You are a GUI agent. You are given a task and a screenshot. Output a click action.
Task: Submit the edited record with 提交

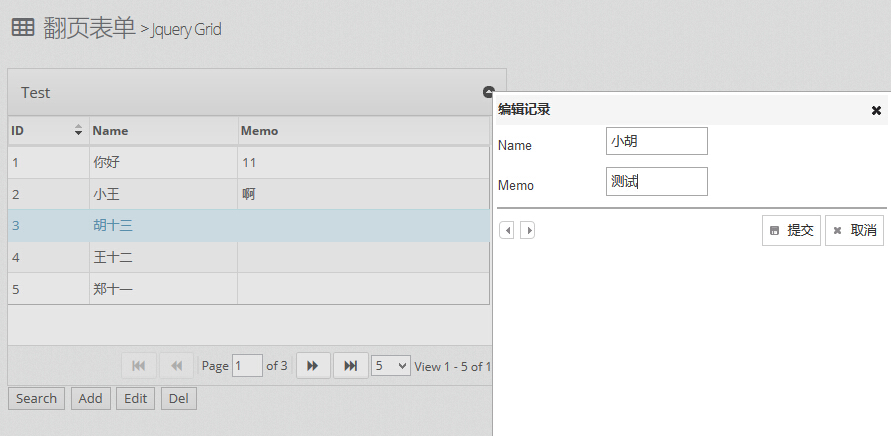click(792, 230)
